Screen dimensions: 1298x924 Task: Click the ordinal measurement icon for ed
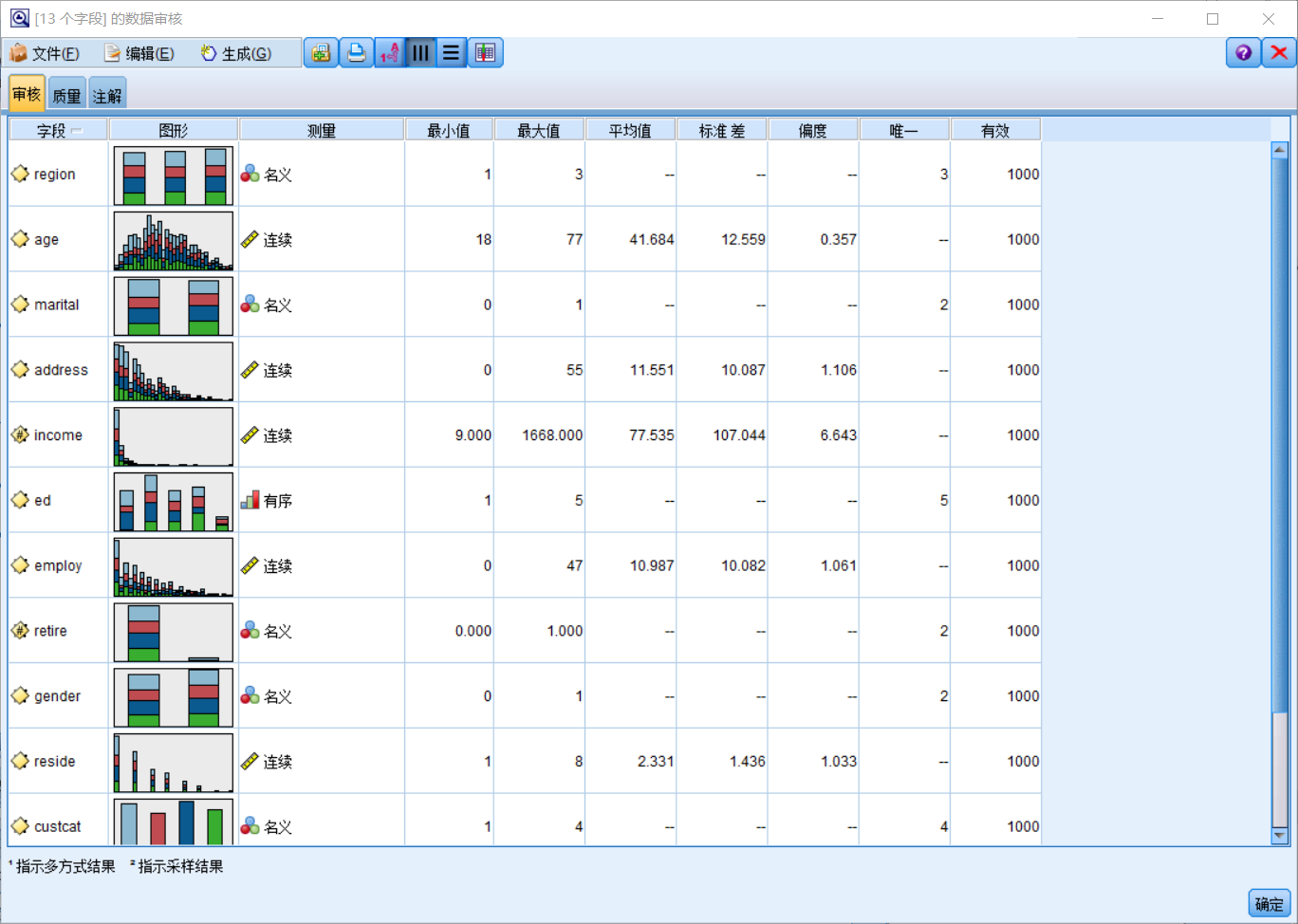(x=250, y=500)
